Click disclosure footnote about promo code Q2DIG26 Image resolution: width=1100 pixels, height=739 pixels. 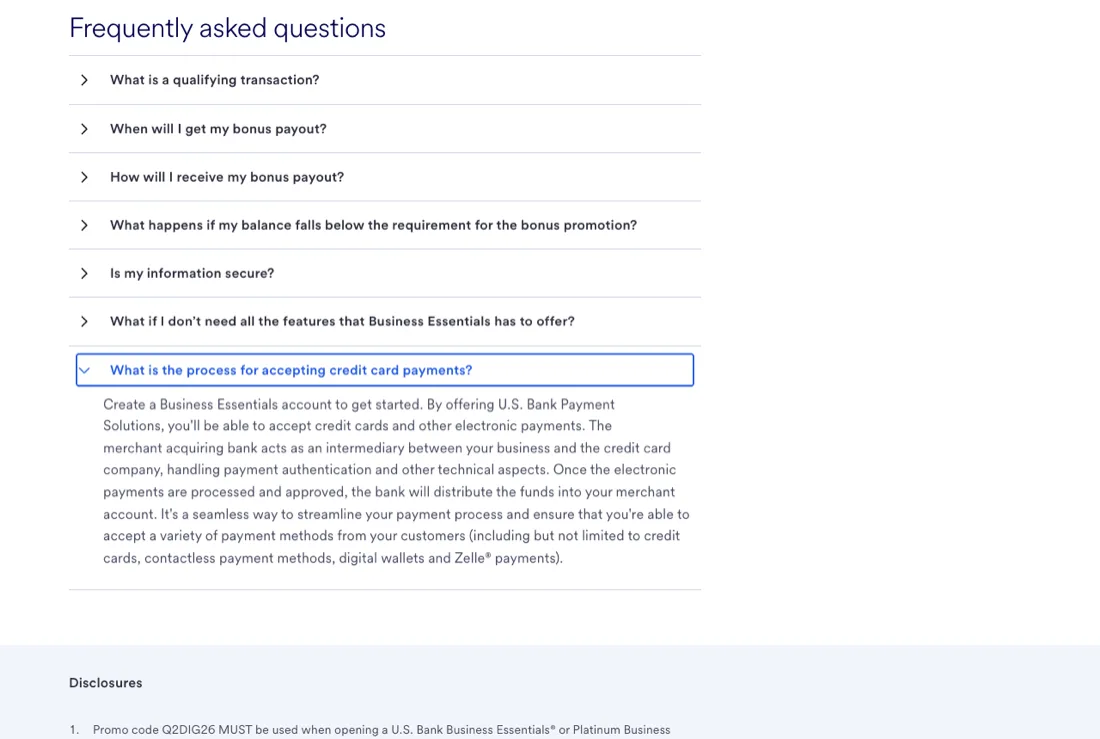pyautogui.click(x=382, y=730)
